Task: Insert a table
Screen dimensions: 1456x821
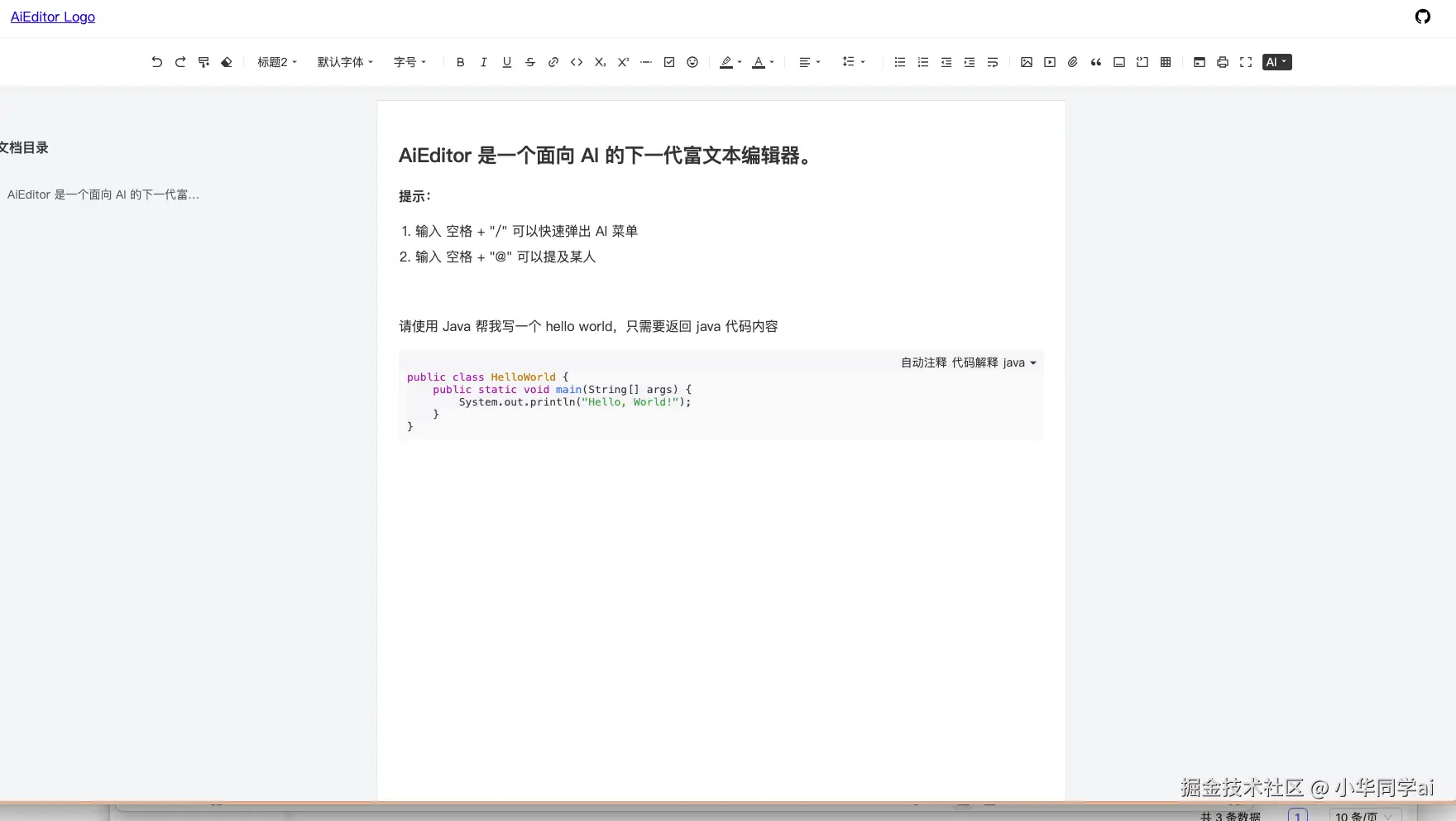Action: click(x=1166, y=62)
